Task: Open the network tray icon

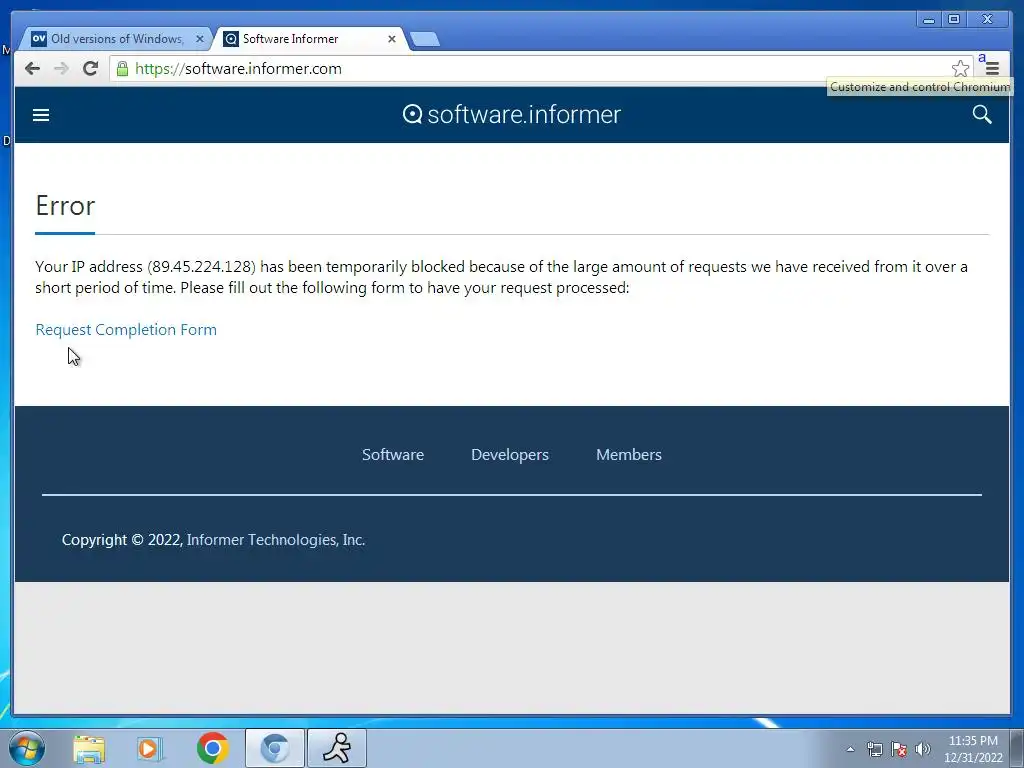Action: tap(874, 749)
